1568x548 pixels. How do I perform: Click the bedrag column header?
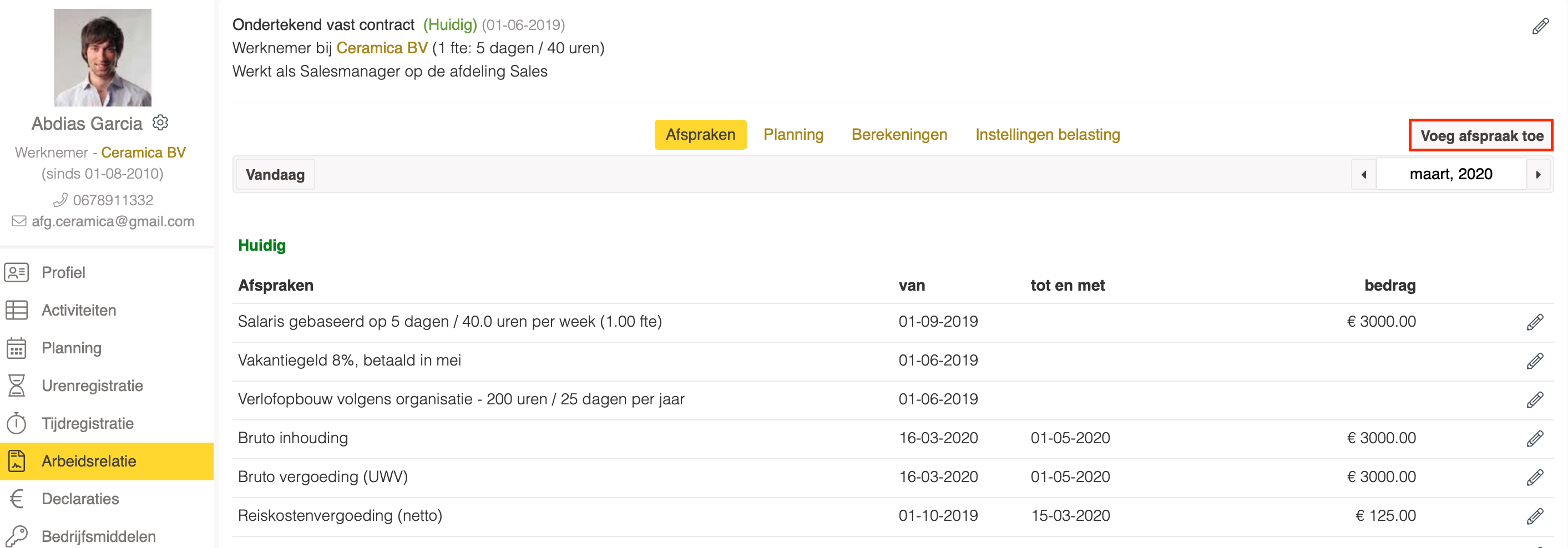(1390, 285)
